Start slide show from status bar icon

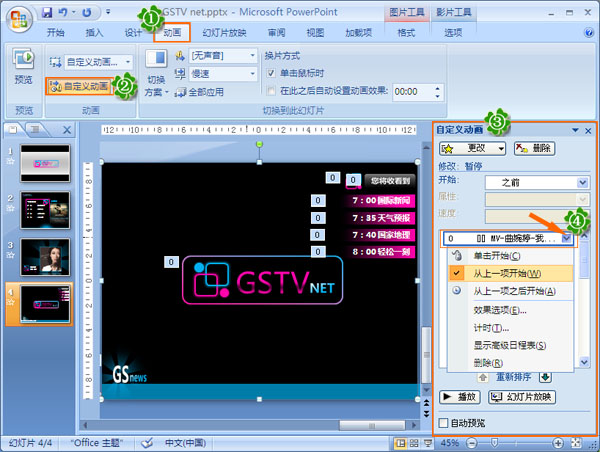(x=427, y=443)
